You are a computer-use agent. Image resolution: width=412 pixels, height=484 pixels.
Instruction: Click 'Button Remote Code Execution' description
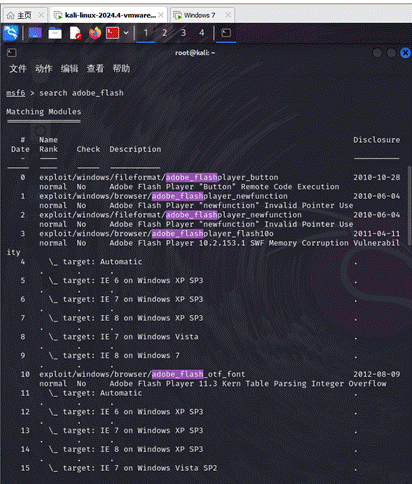click(224, 187)
